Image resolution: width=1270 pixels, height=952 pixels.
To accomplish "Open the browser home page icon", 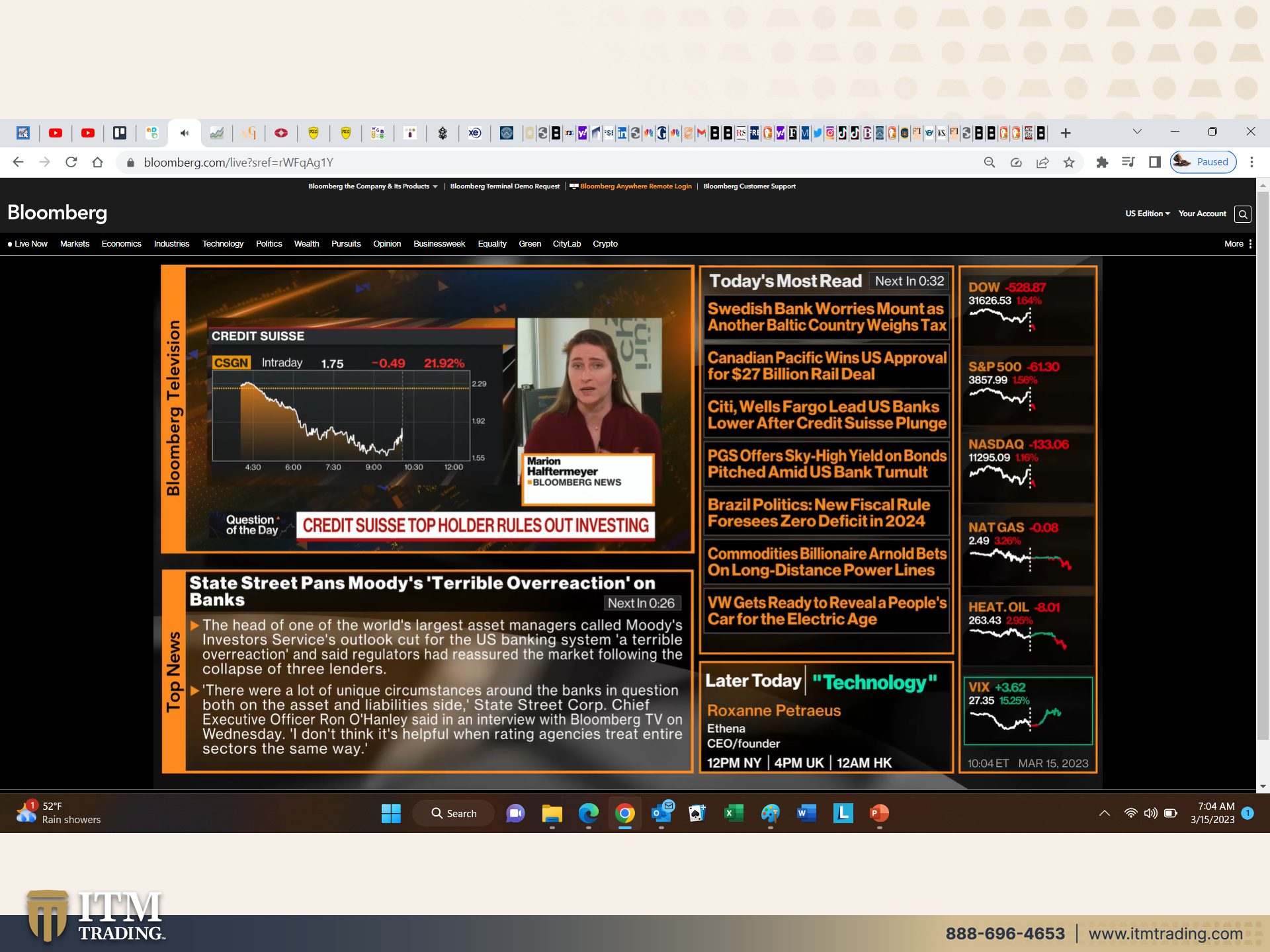I will click(97, 162).
